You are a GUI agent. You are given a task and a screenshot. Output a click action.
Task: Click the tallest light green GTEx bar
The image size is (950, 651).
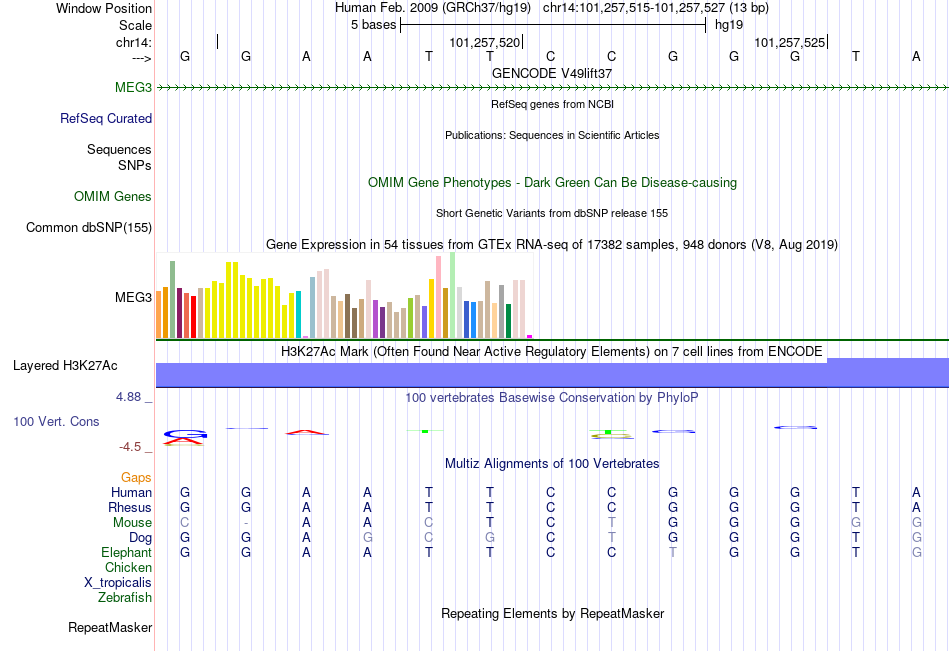(453, 295)
